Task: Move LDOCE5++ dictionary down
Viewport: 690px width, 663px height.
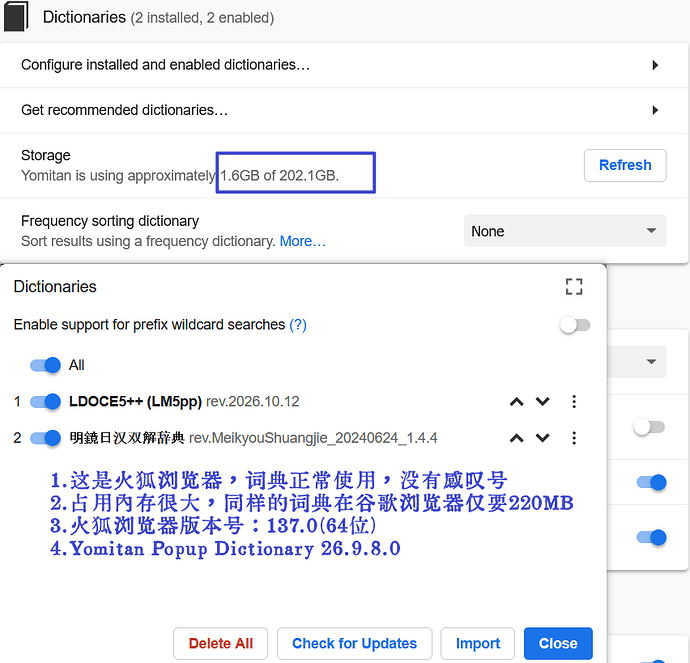Action: pos(543,402)
